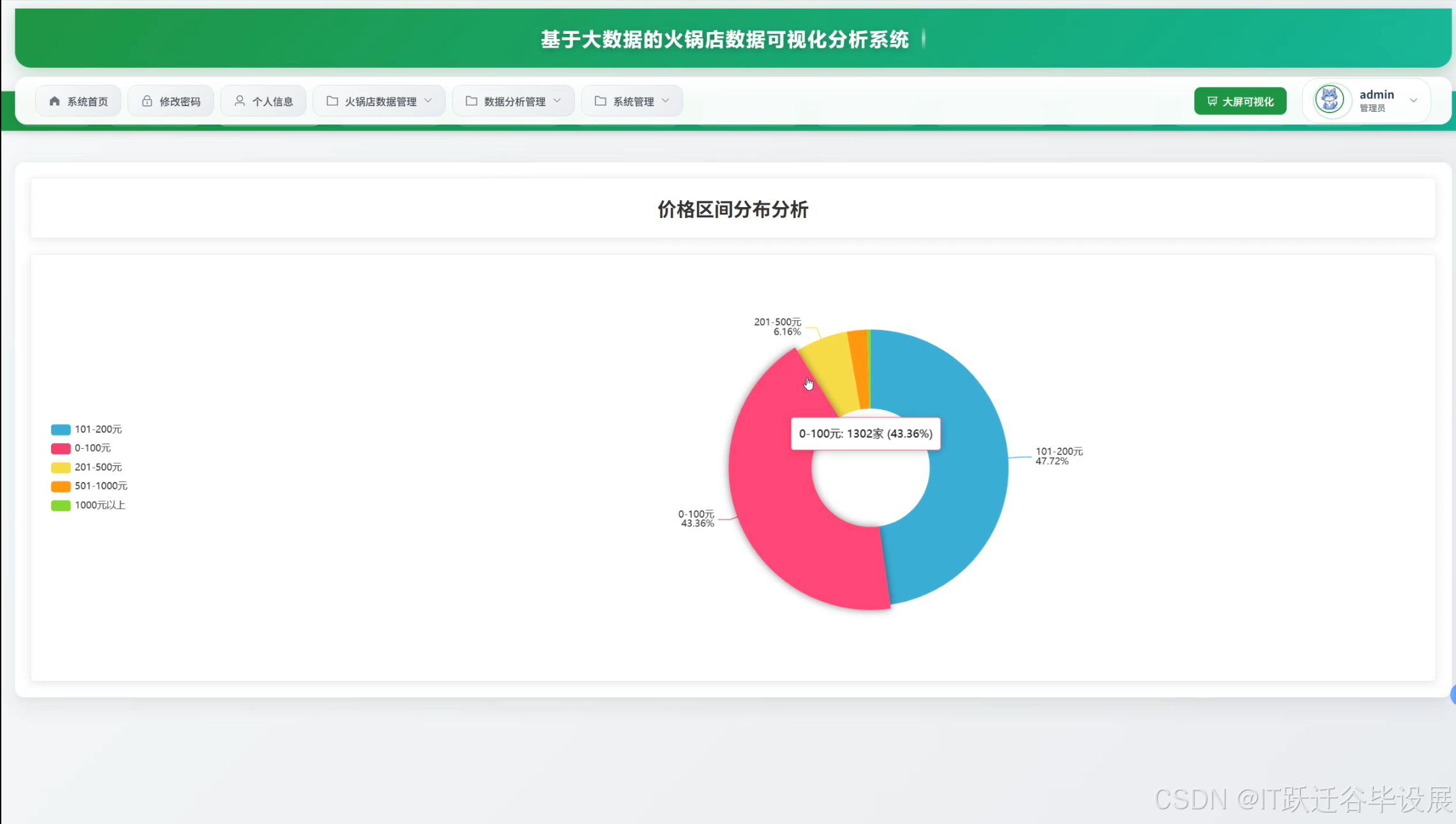Click the folder icon beside 数据分析管理
Image resolution: width=1456 pixels, height=824 pixels.
point(471,101)
